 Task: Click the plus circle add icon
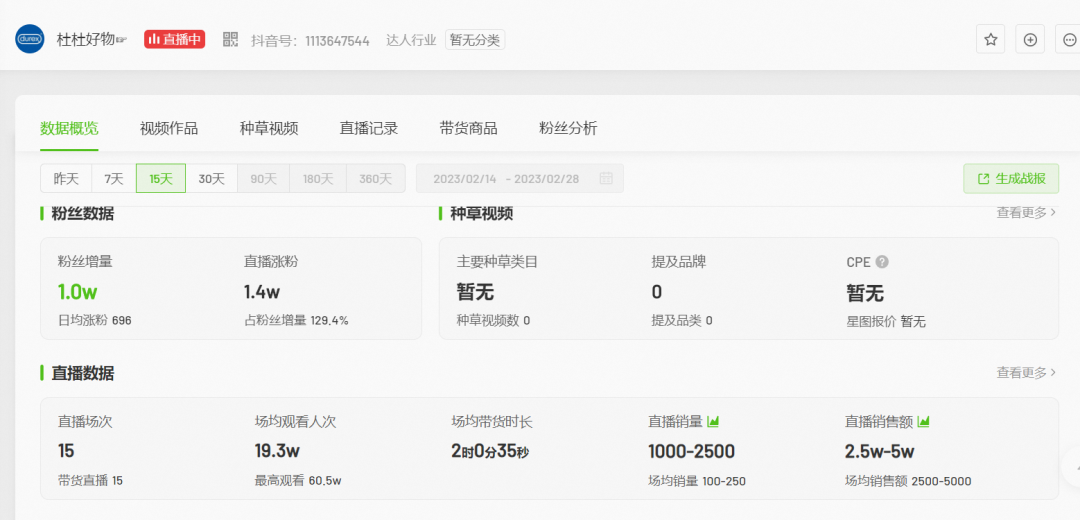[1030, 40]
